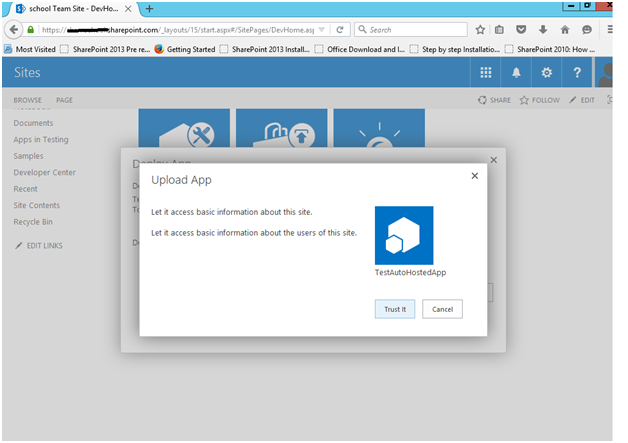Switch to the PAGE ribbon tab
The width and height of the screenshot is (628, 443).
pyautogui.click(x=64, y=100)
